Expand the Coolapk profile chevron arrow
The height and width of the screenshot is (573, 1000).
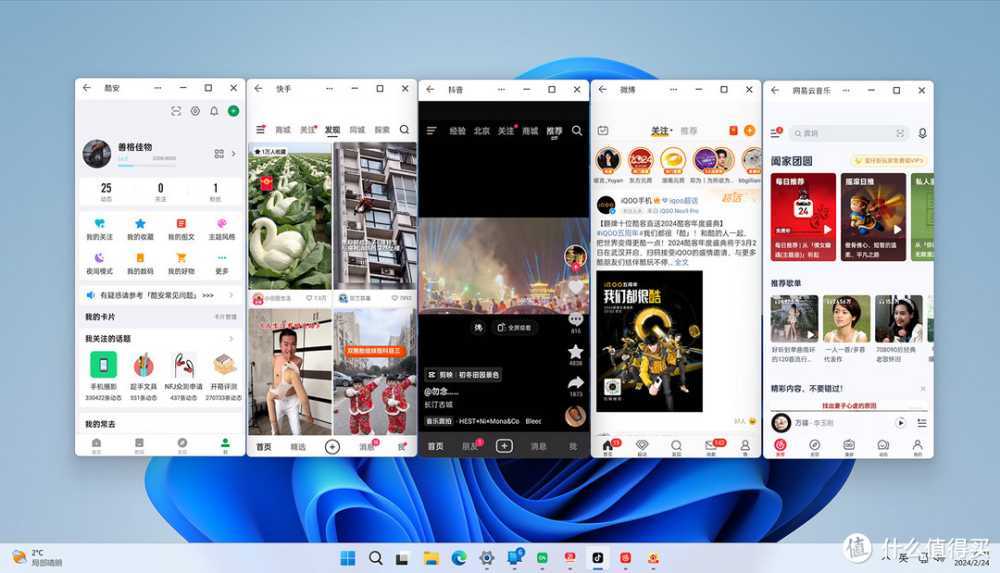(233, 154)
